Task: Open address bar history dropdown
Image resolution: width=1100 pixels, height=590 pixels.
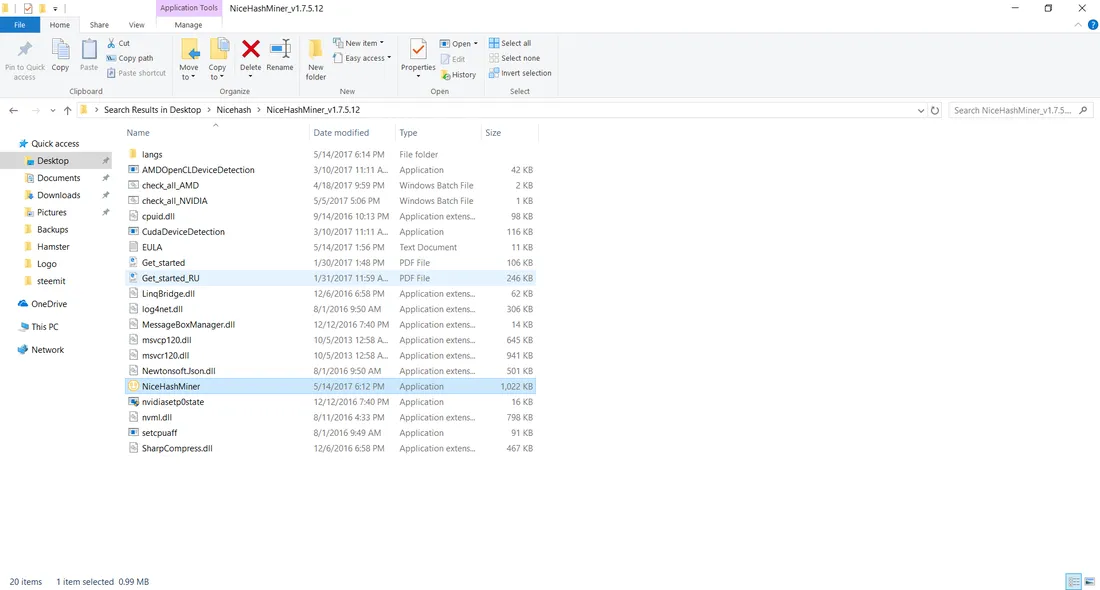Action: pos(920,110)
